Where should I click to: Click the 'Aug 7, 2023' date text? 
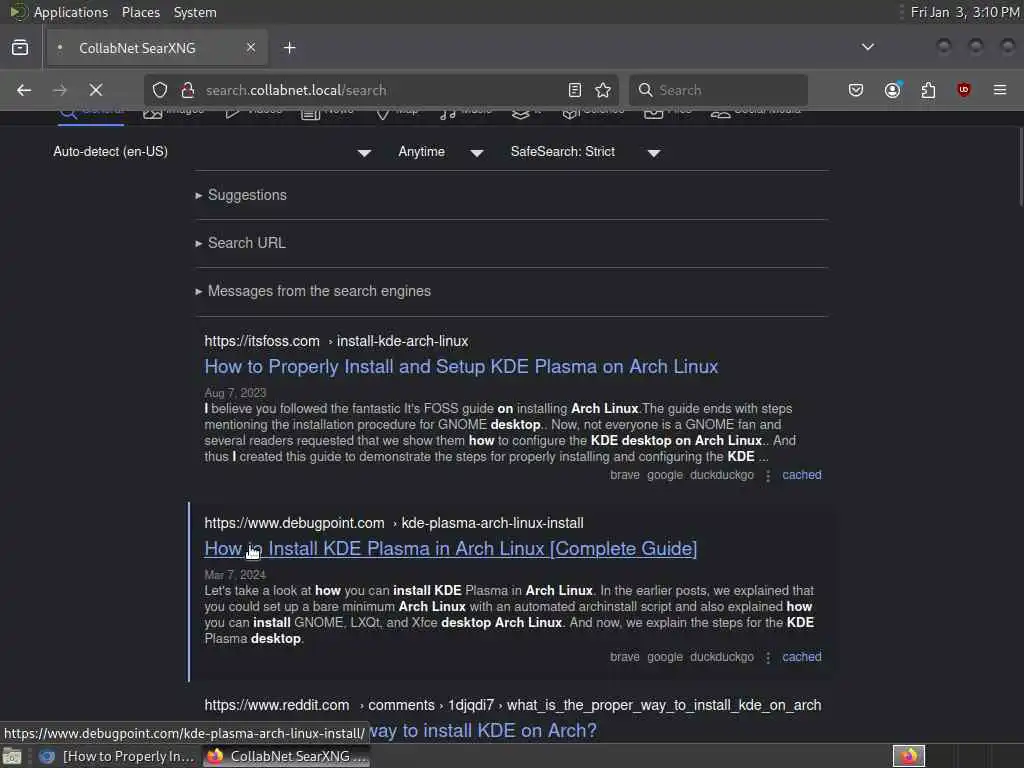(x=235, y=392)
